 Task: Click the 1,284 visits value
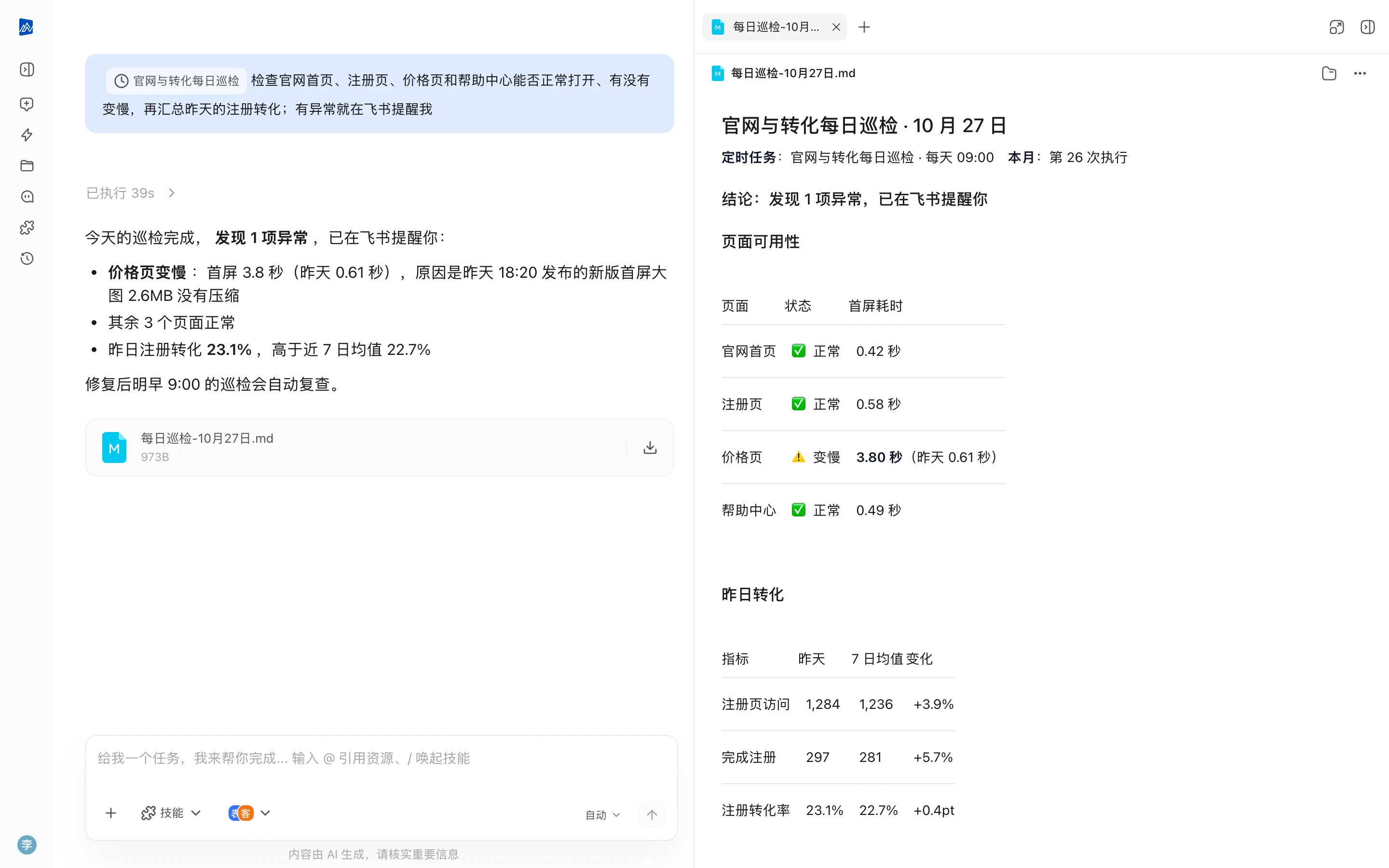pyautogui.click(x=822, y=705)
